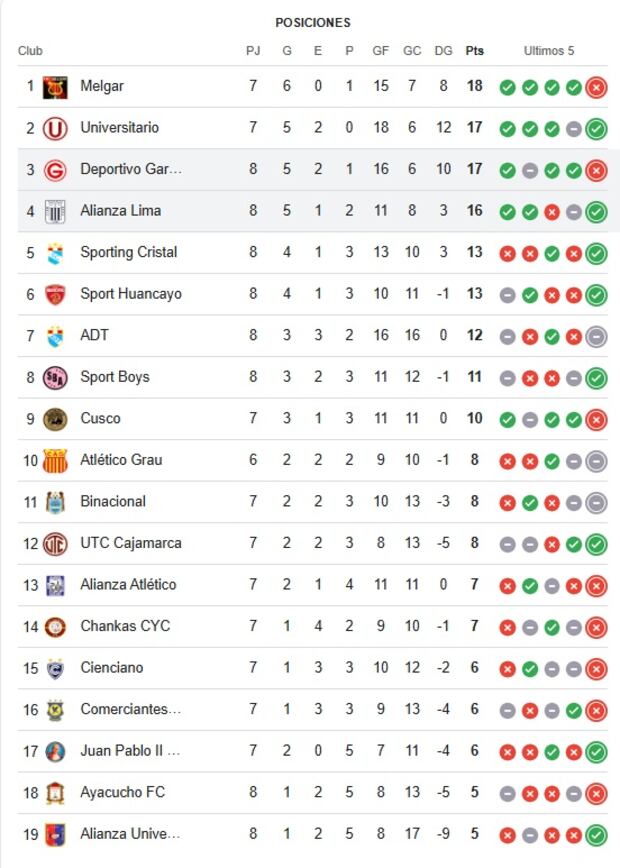Open the Sport Huancayo team link
Screen dimensions: 620x868
click(131, 294)
